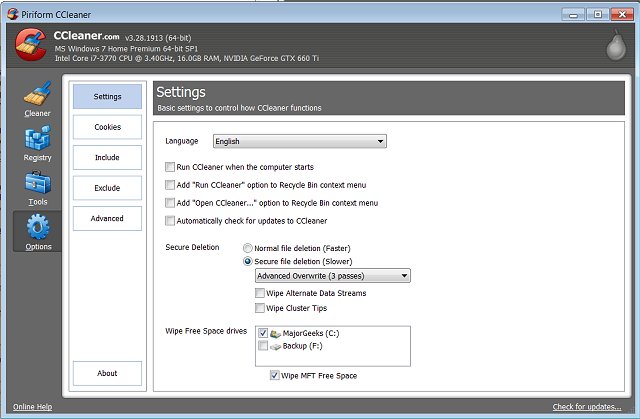Click the CCleaner.com header title
This screenshot has width=640, height=419.
(x=86, y=36)
